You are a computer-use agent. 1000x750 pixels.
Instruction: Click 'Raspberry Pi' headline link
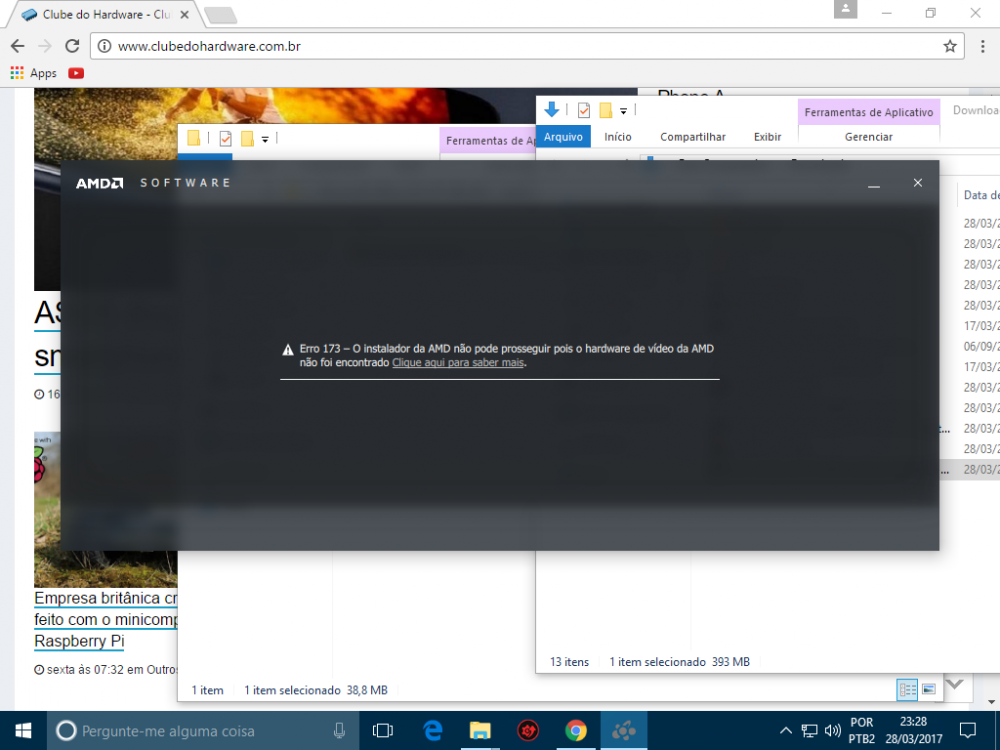point(79,641)
